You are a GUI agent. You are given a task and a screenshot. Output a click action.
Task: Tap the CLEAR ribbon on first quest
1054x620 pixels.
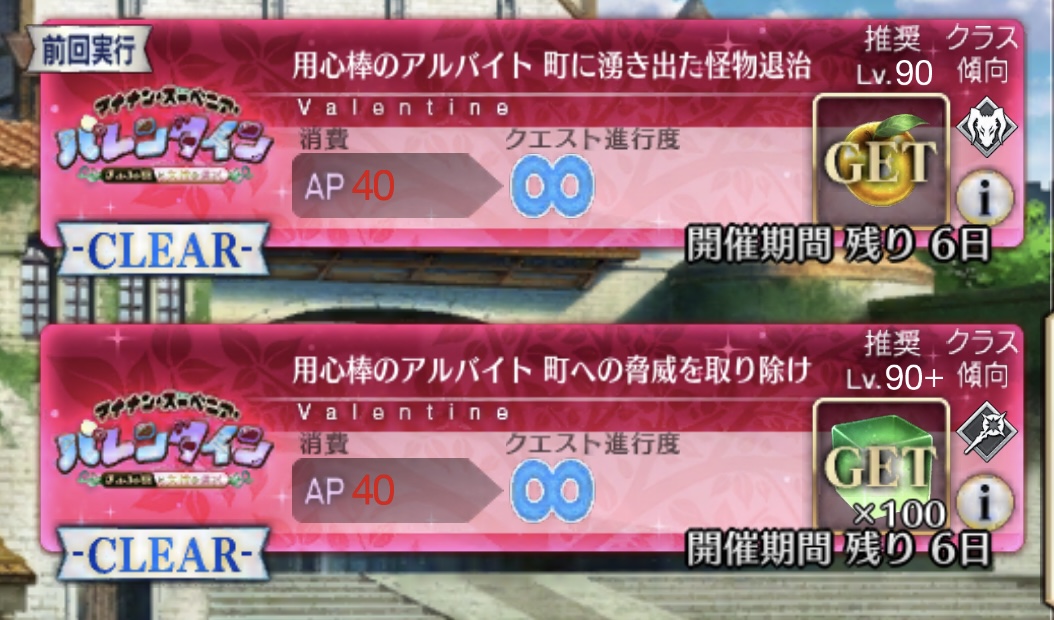(x=163, y=249)
